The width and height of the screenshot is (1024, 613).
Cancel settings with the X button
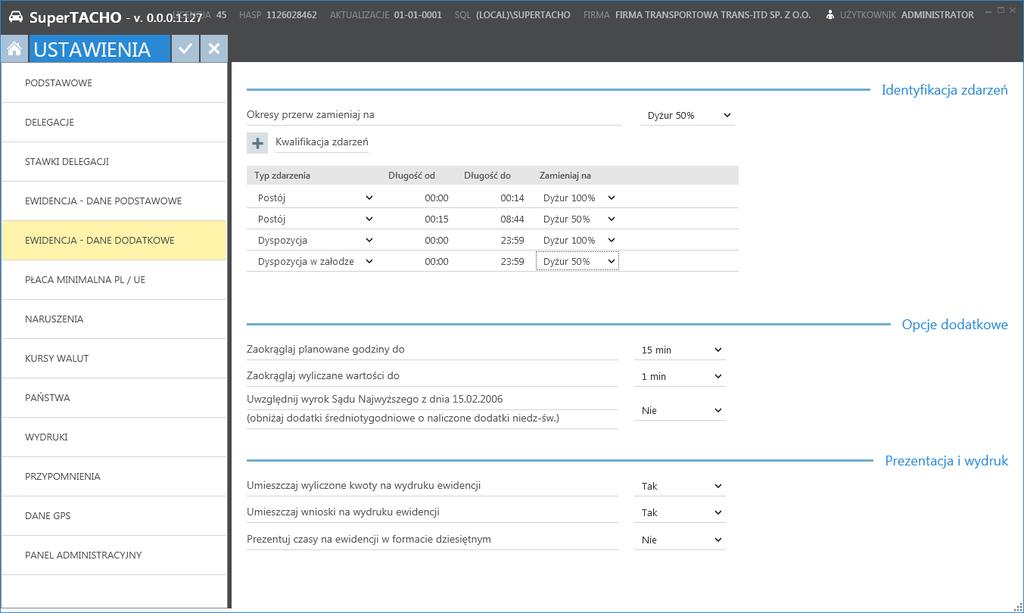[x=214, y=49]
